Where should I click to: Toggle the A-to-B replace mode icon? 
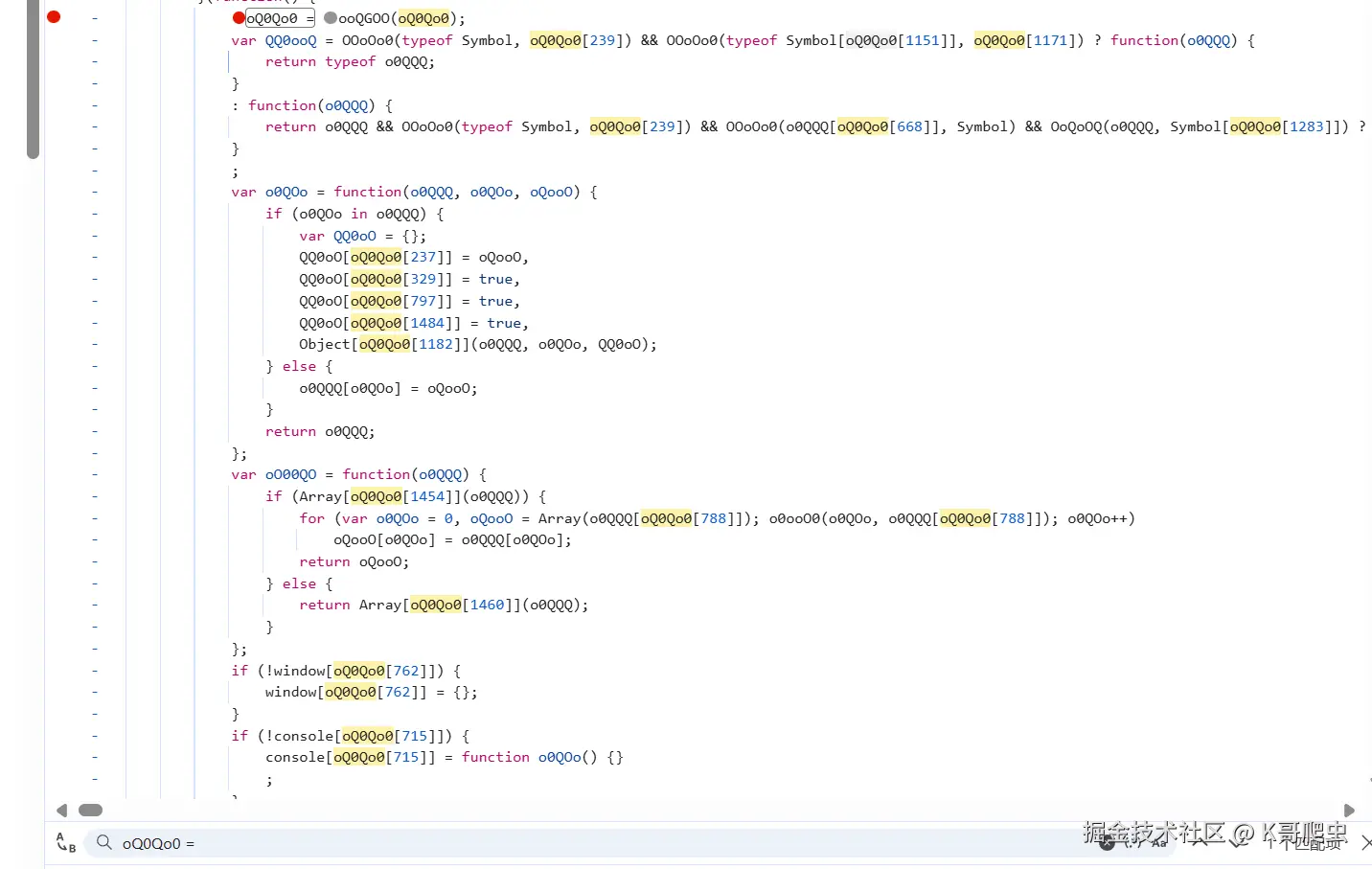[x=66, y=843]
